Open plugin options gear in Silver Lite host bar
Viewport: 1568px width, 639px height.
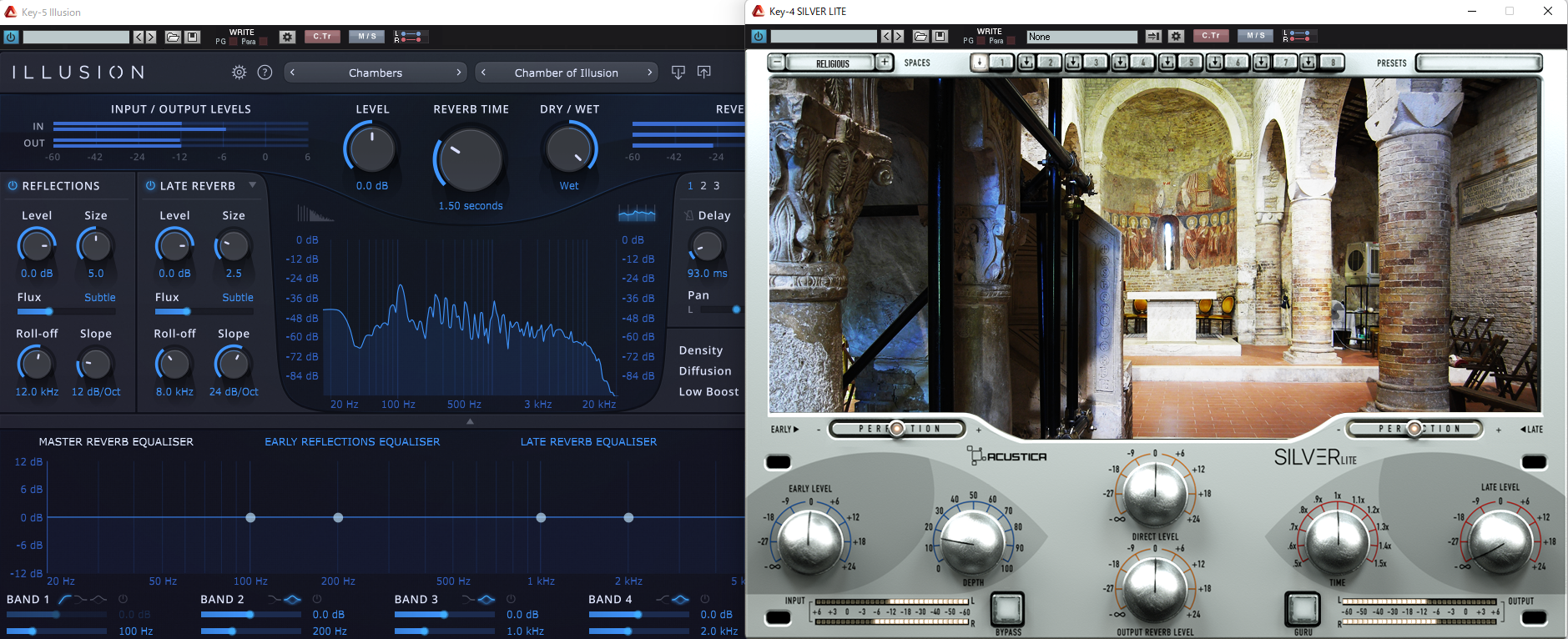click(1177, 36)
